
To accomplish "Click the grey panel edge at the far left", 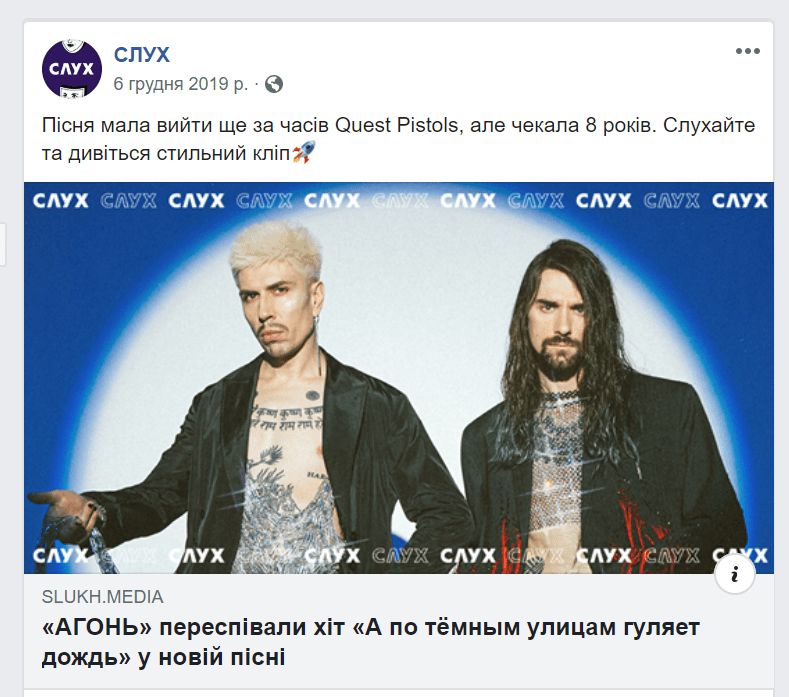I will [3, 244].
